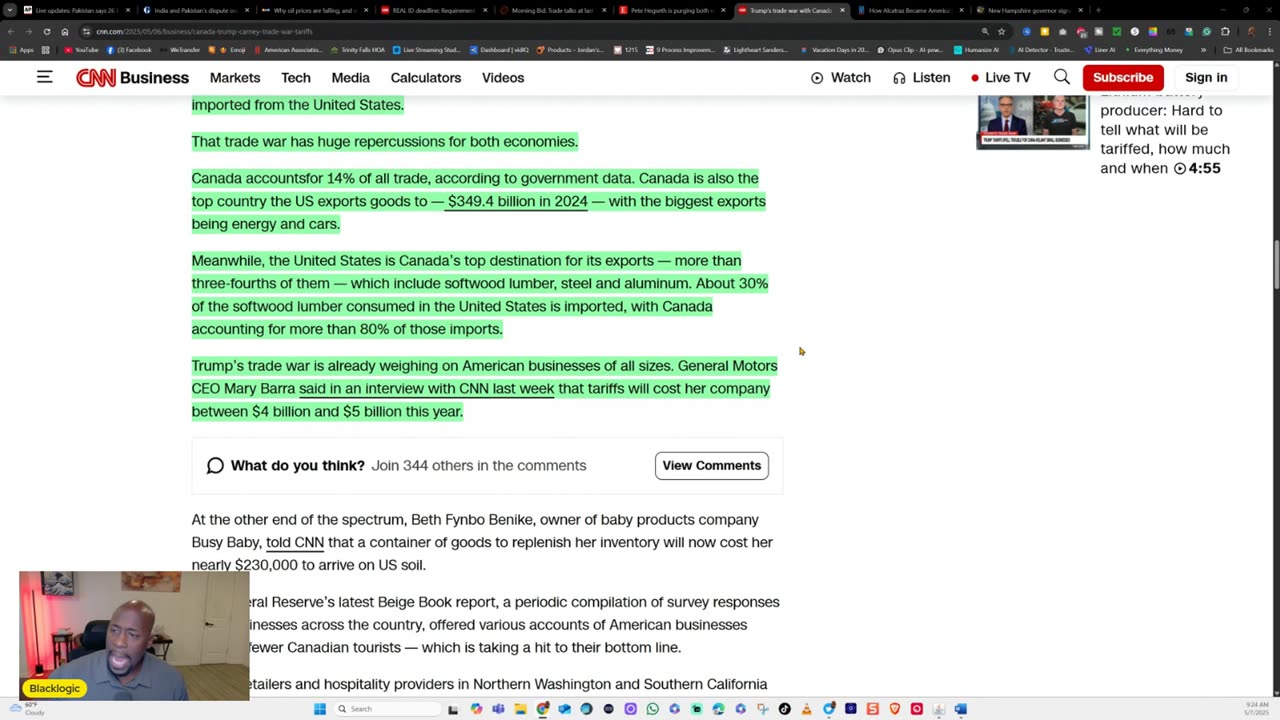Open the YouTube bookmark
The image size is (1280, 720).
click(81, 49)
